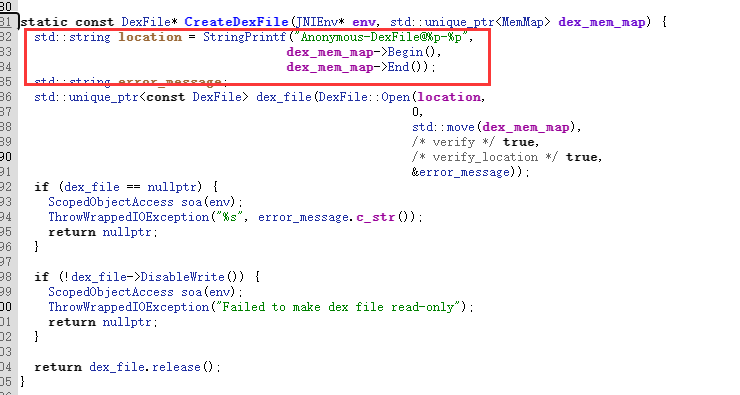Click the "0," argument under location
Screen dimensions: 740x395
tap(418, 113)
